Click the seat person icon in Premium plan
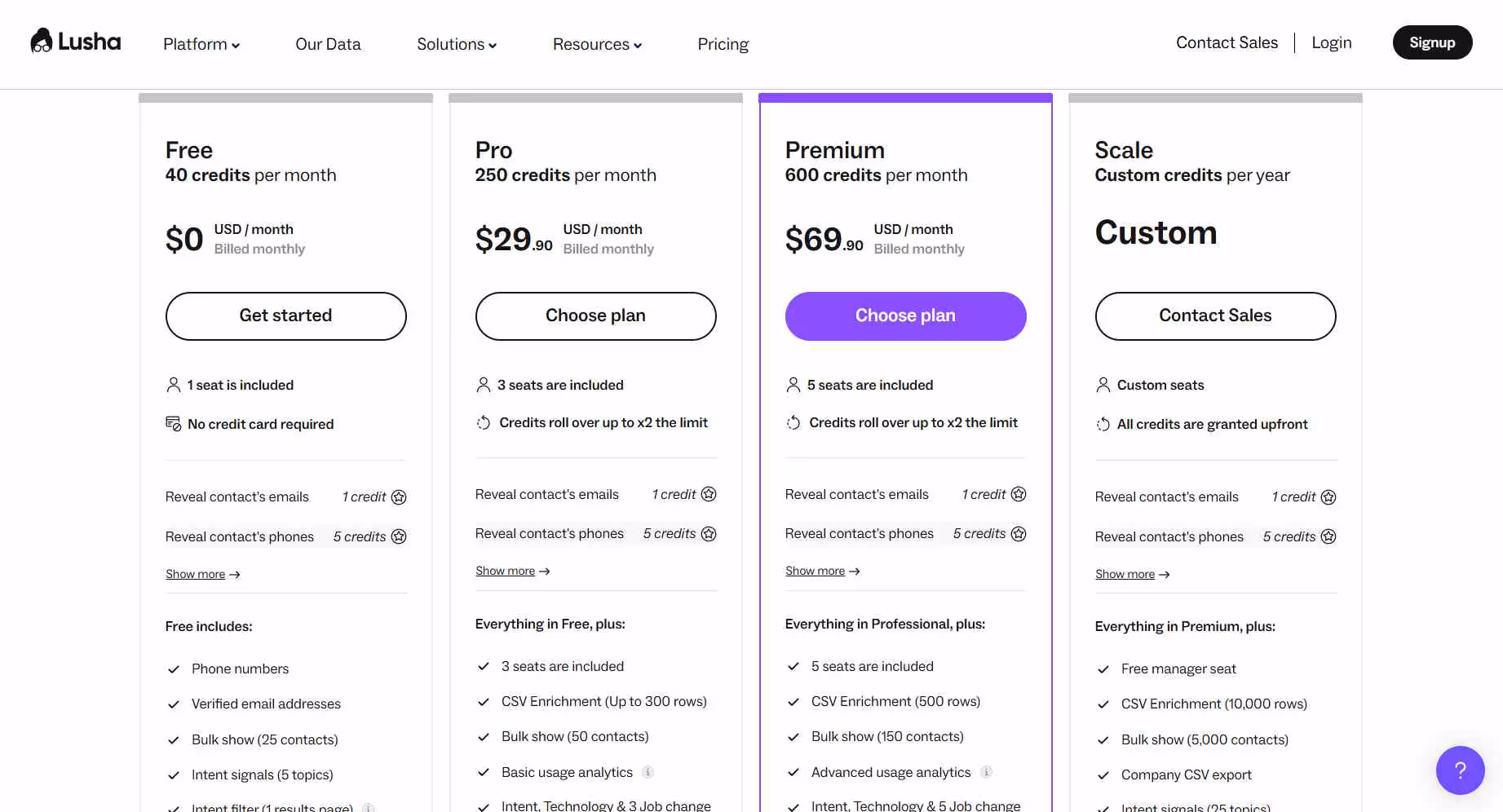1503x812 pixels. (793, 384)
